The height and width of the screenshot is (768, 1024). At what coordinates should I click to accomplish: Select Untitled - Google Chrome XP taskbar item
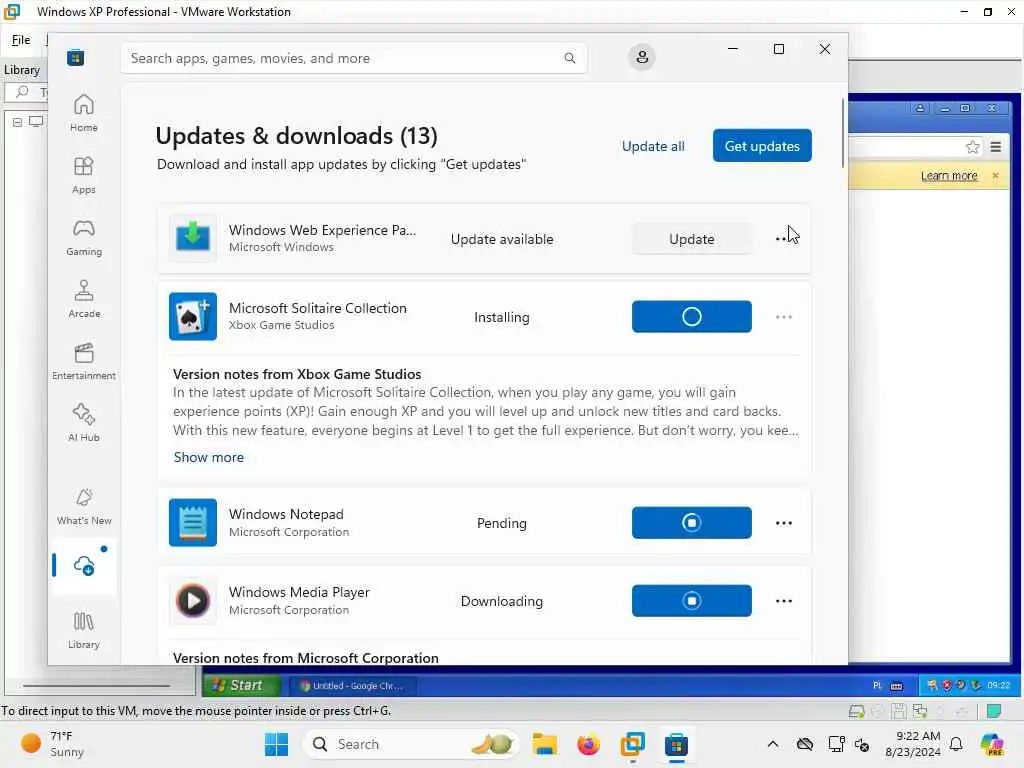(351, 686)
